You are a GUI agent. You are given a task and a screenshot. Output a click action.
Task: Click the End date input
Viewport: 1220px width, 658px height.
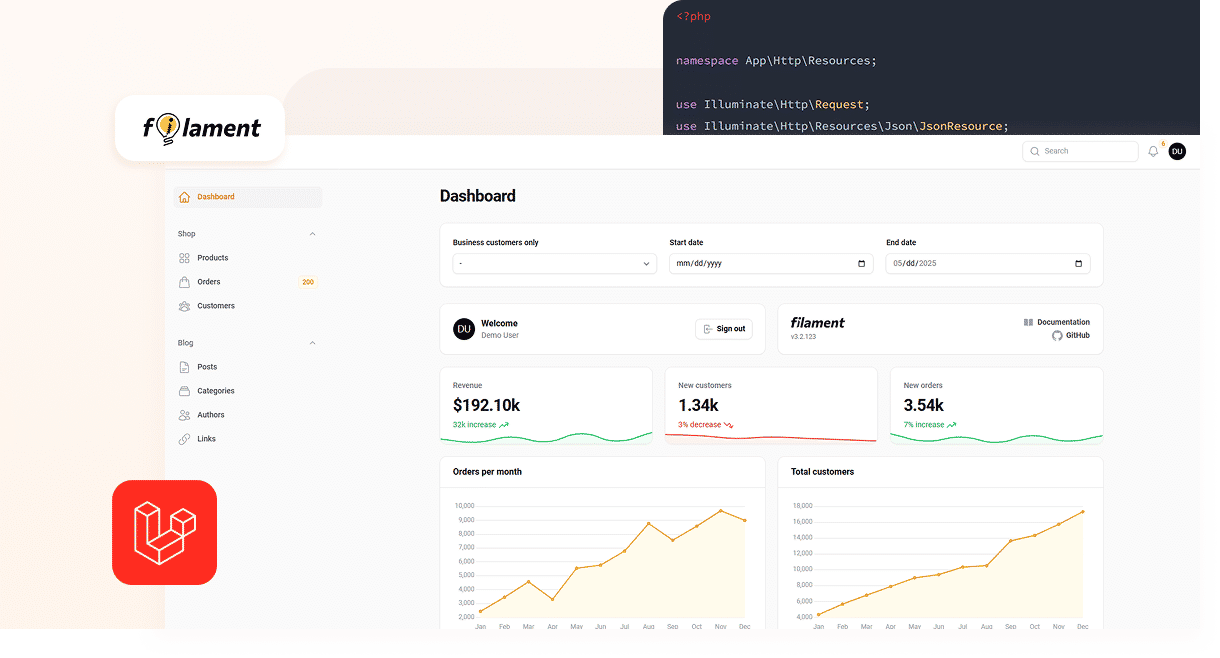coord(988,264)
